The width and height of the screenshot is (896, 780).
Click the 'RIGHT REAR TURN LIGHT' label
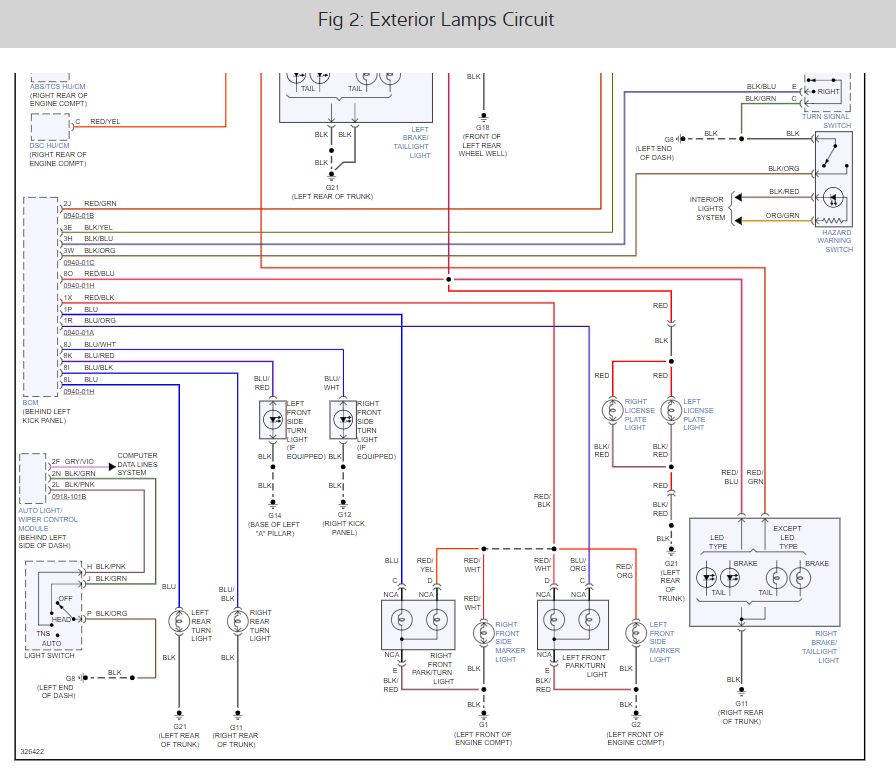[260, 625]
